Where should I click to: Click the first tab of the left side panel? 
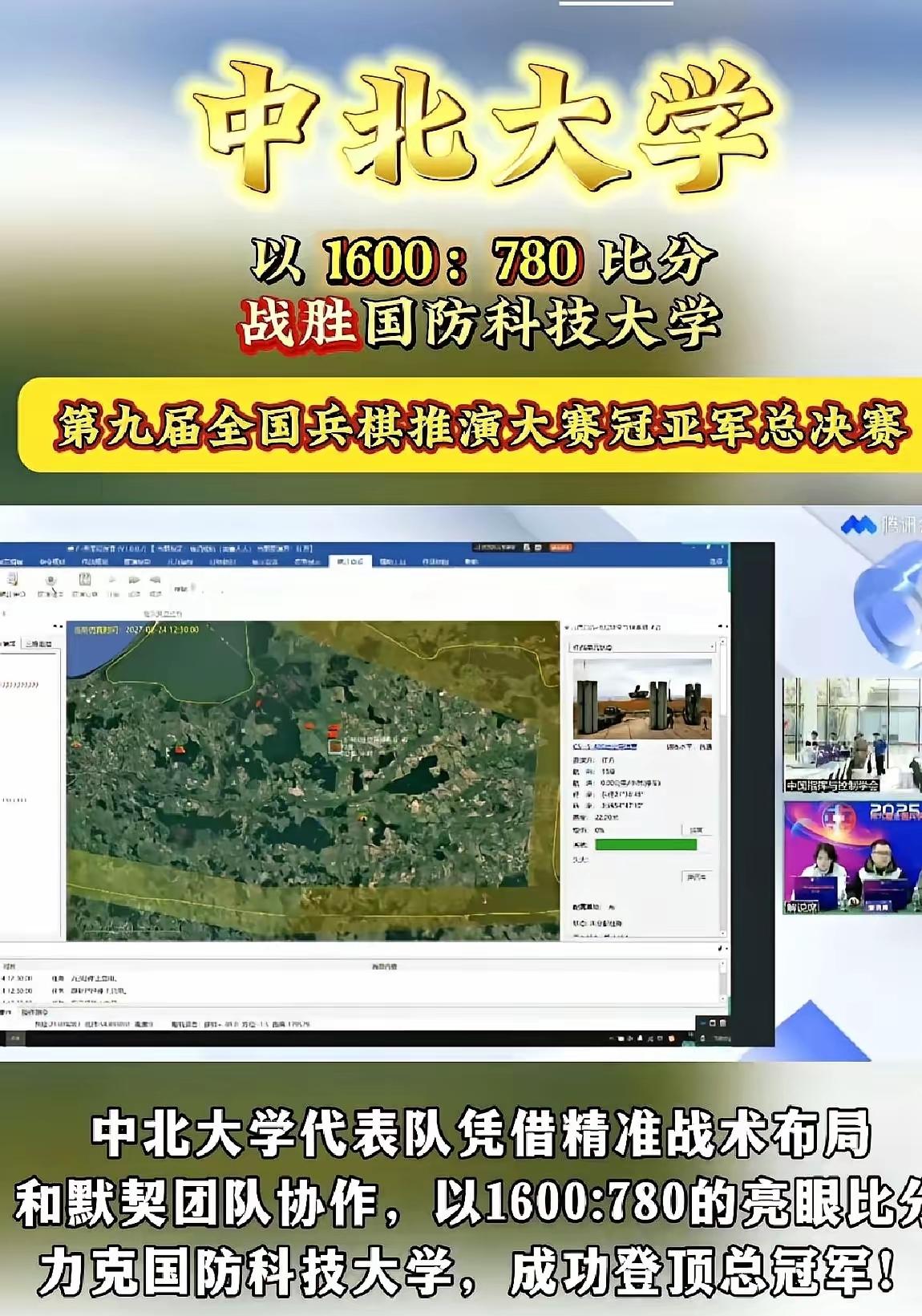pyautogui.click(x=10, y=643)
